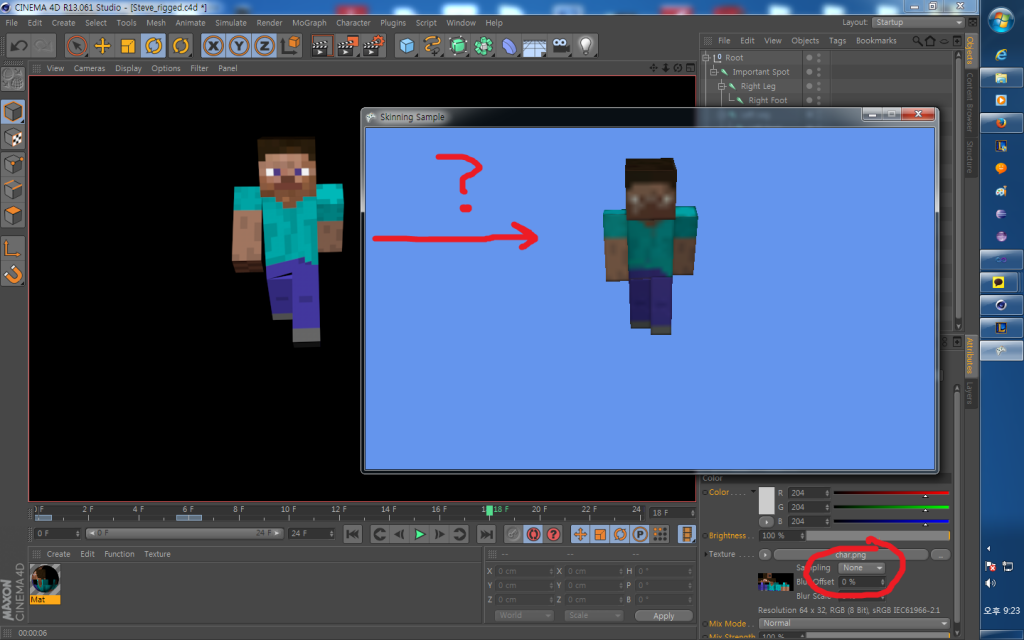Adjust the Brightness slider
The width and height of the screenshot is (1024, 640).
click(878, 536)
